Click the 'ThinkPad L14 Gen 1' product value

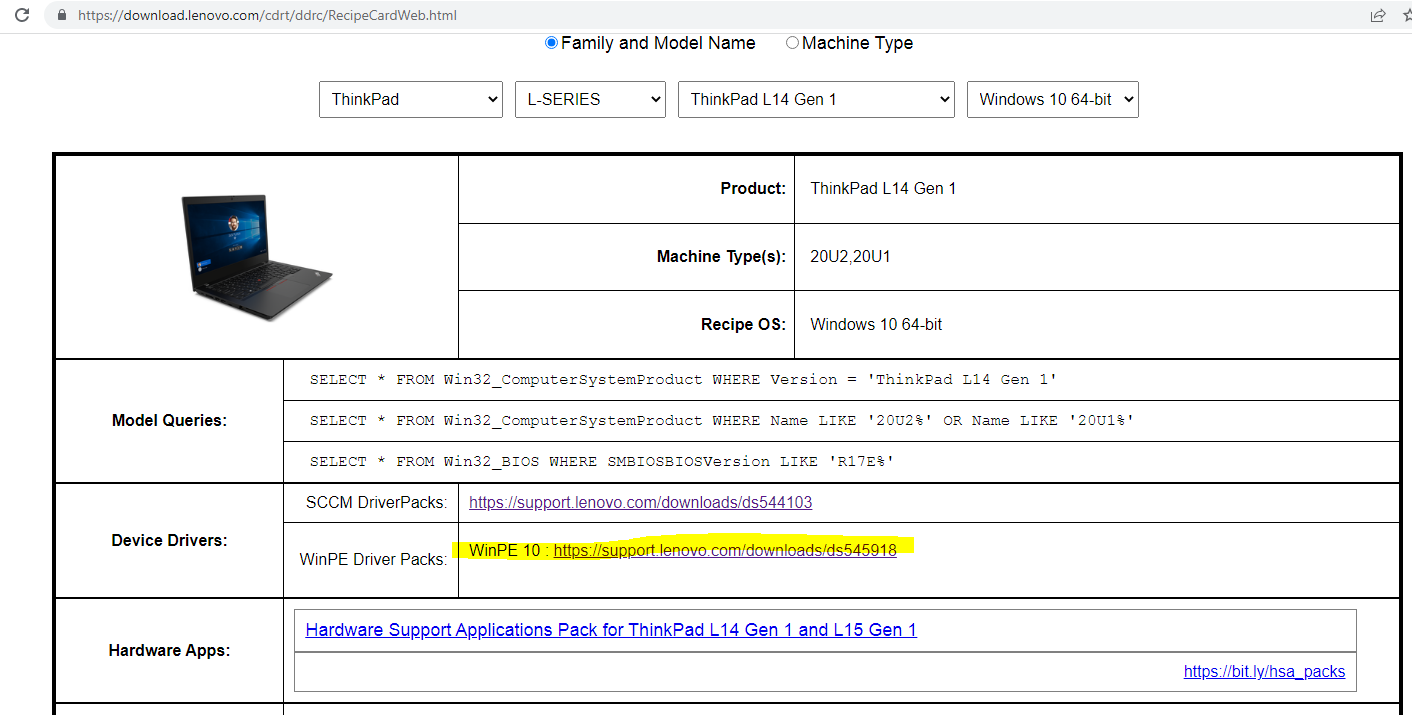[883, 188]
